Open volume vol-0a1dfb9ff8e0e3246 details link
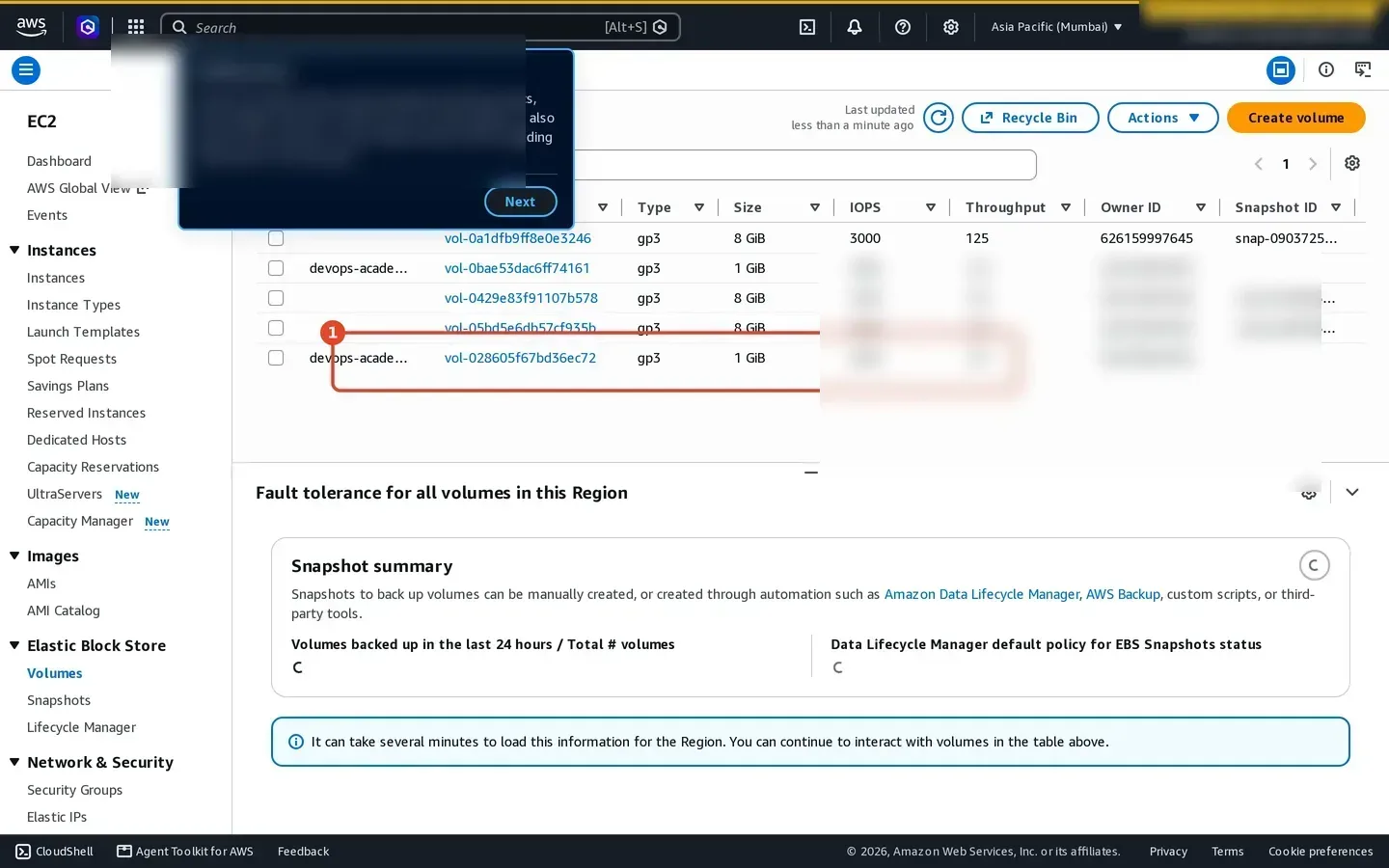 point(518,238)
